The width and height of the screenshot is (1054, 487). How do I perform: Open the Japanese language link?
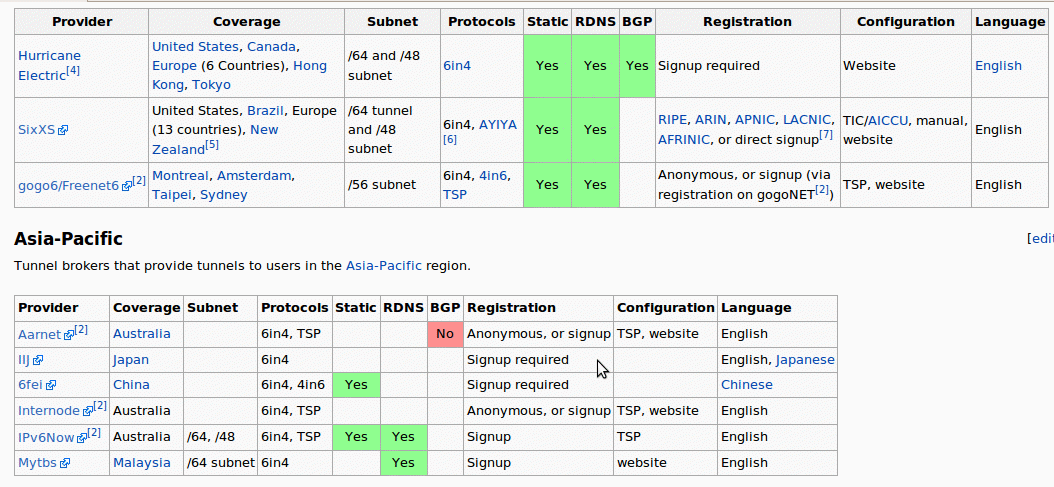[805, 360]
